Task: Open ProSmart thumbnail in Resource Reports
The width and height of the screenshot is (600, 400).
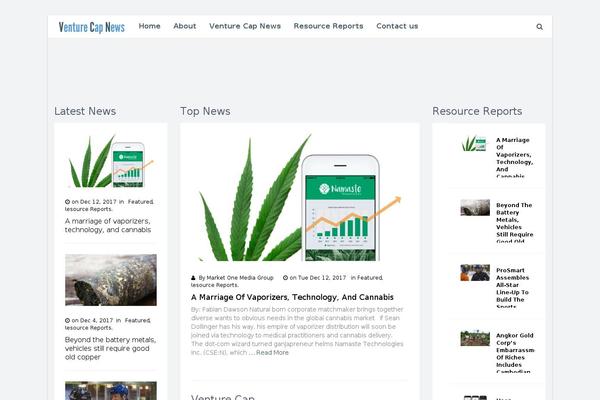Action: [x=475, y=273]
